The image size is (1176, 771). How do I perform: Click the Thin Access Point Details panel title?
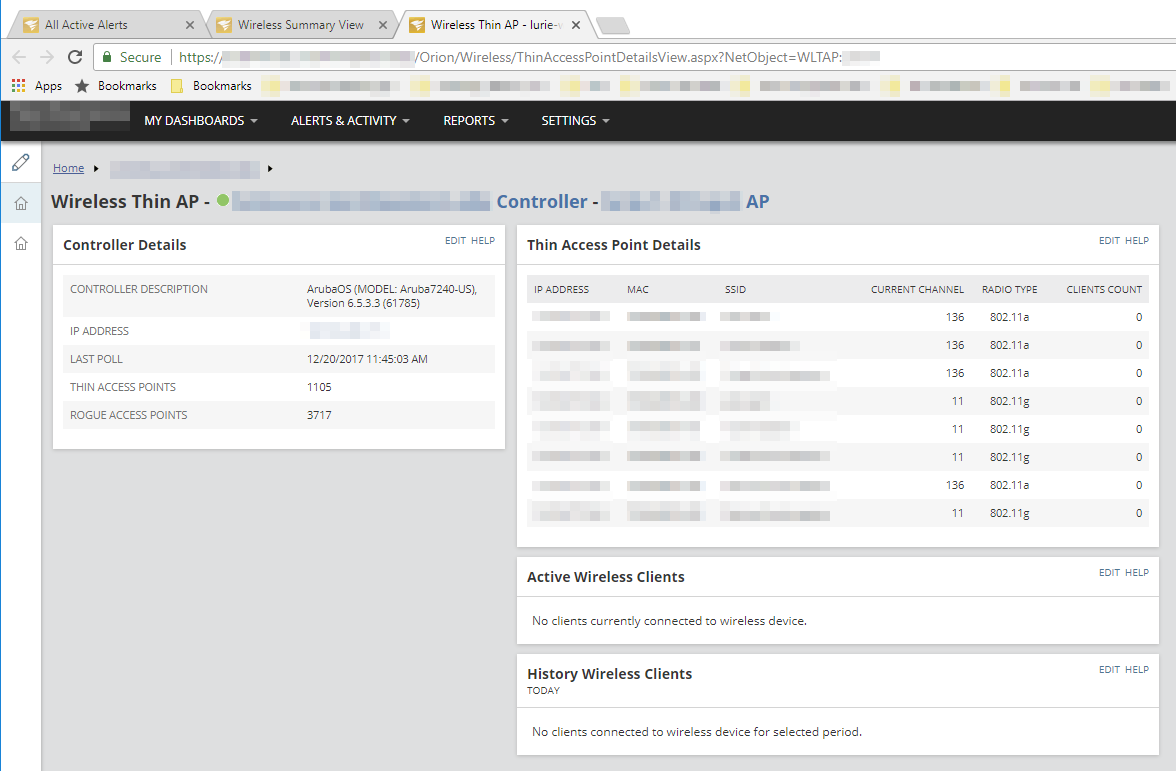tap(614, 245)
